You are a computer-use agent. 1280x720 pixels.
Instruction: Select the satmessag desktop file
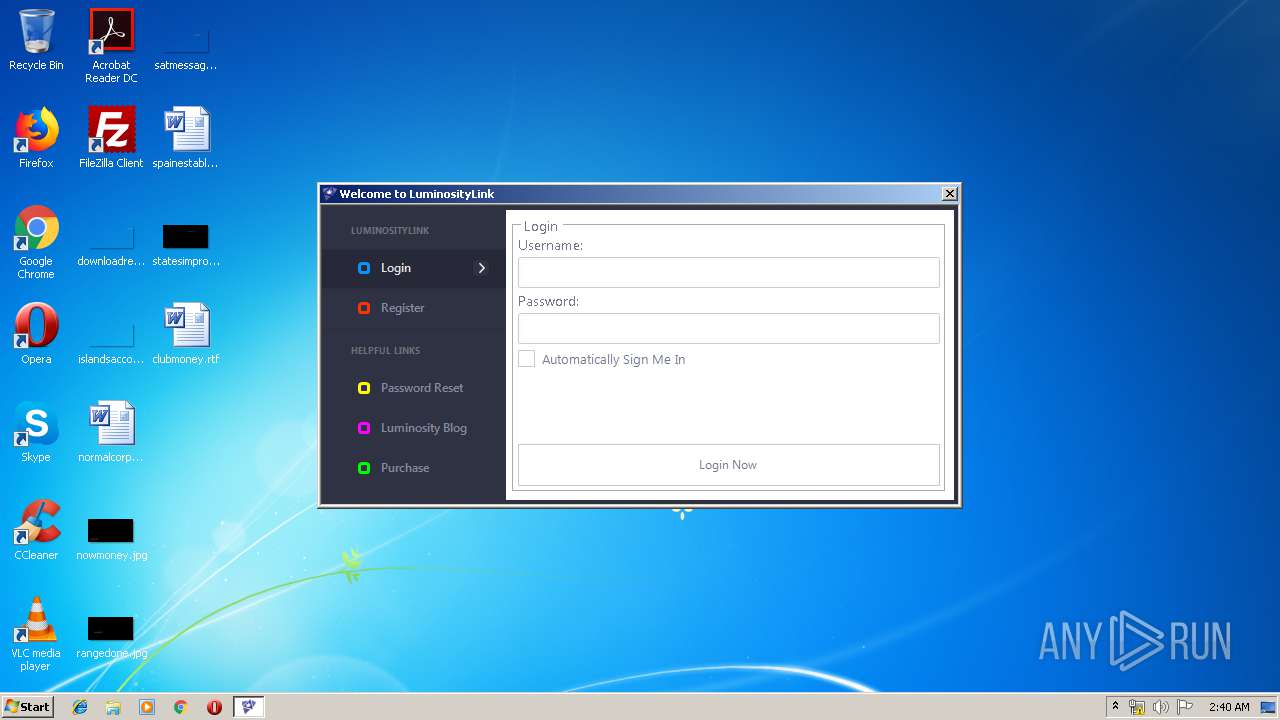[186, 48]
